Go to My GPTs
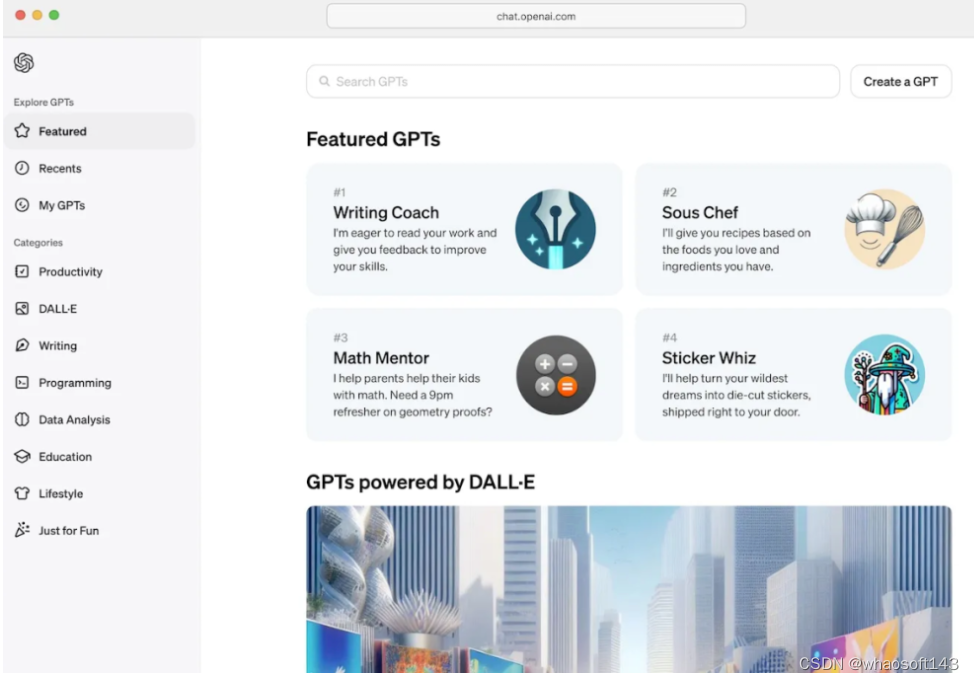 99,205
